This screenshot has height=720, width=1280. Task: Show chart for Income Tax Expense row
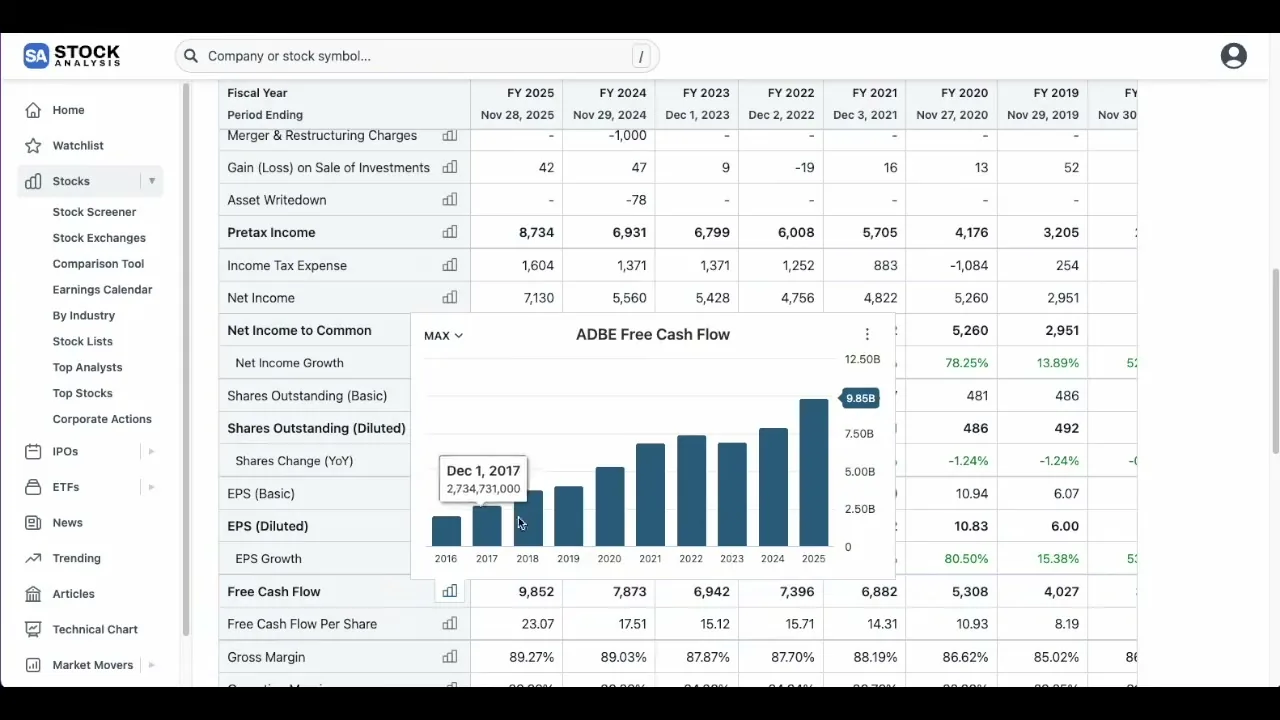pyautogui.click(x=450, y=266)
